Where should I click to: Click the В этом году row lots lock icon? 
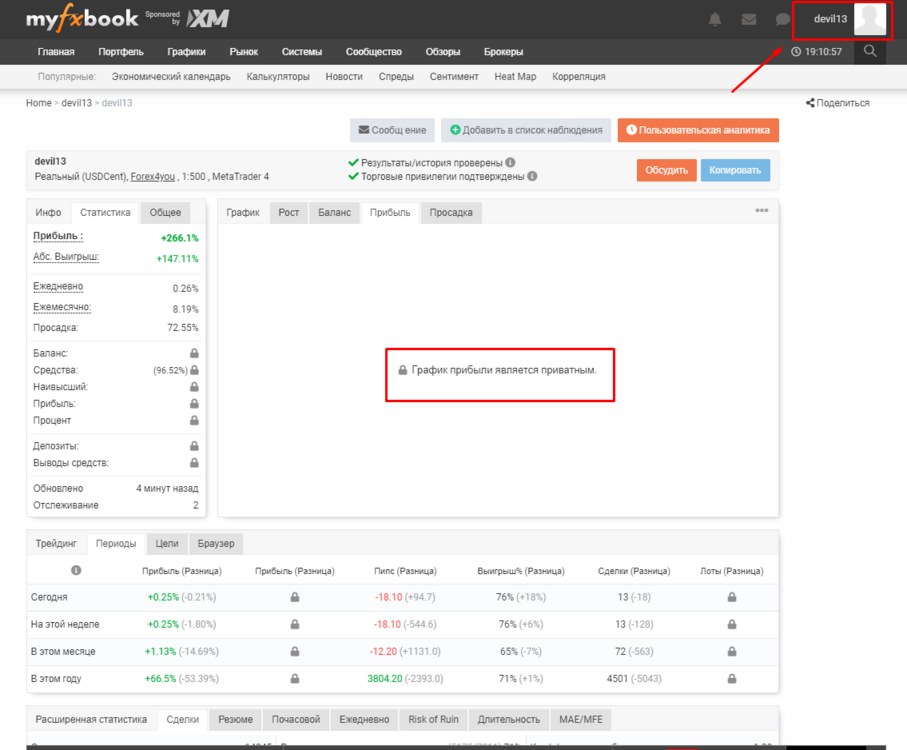pos(732,678)
